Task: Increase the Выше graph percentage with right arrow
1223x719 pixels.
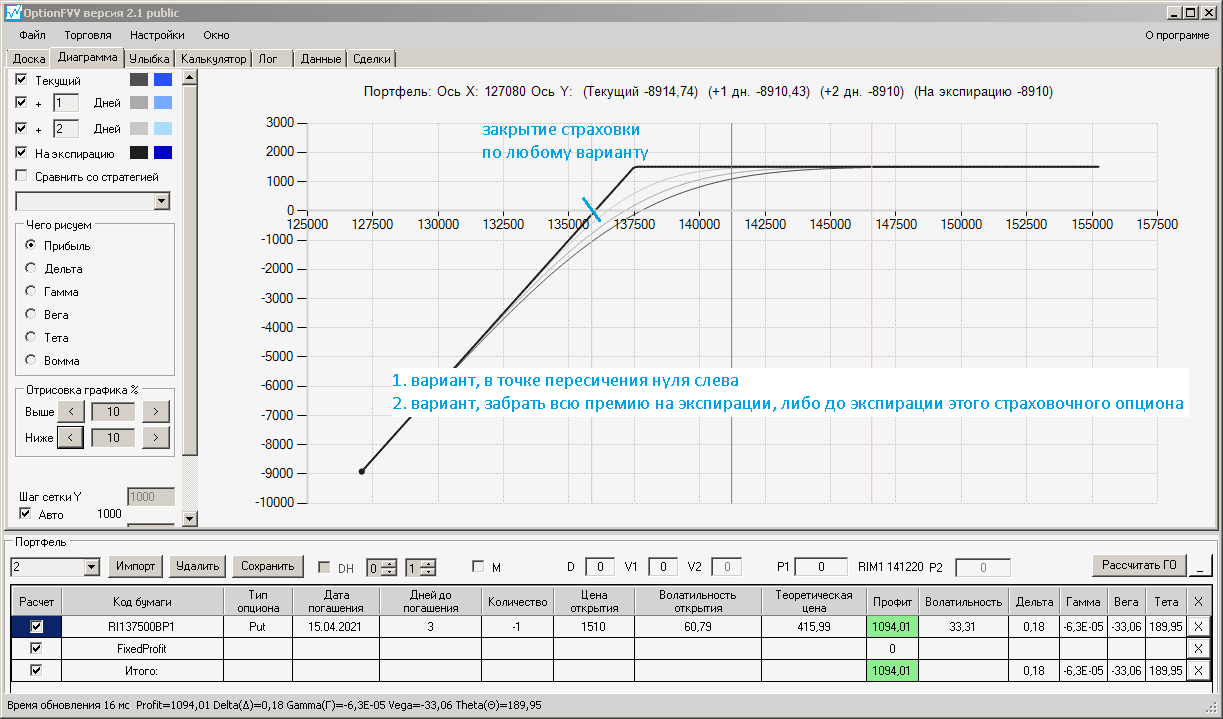Action: point(155,411)
